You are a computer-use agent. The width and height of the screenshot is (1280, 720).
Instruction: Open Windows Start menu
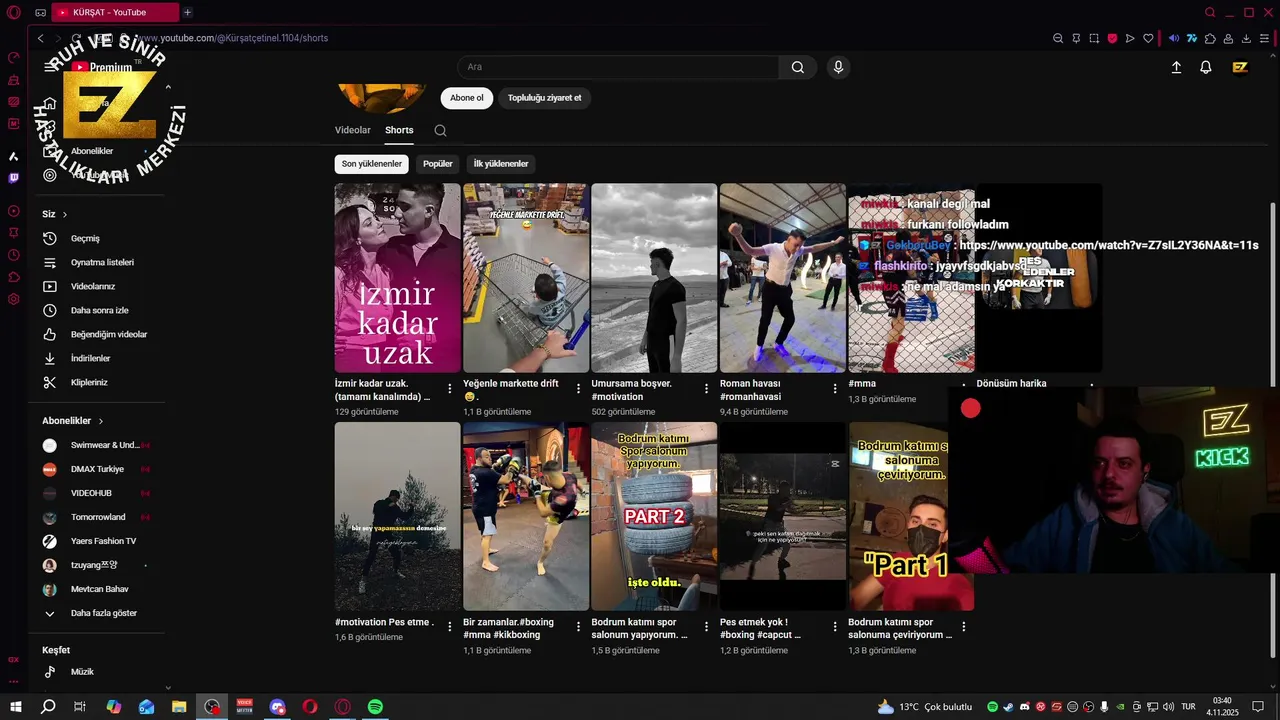coord(15,706)
